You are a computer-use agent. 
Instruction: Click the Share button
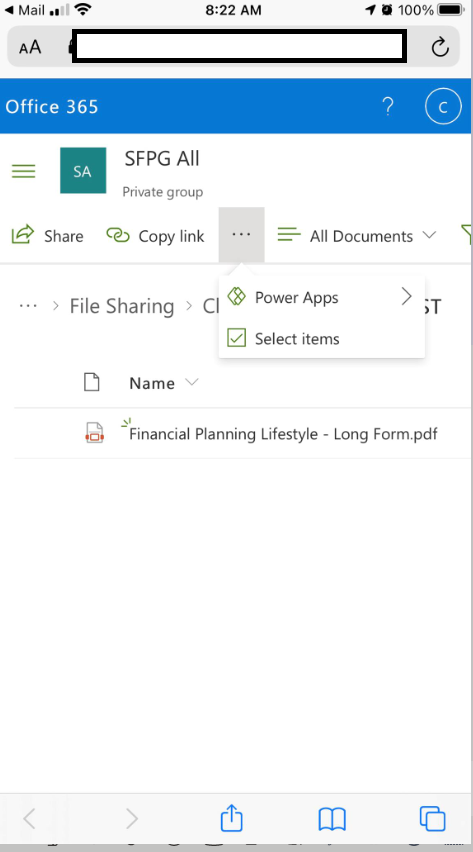47,236
